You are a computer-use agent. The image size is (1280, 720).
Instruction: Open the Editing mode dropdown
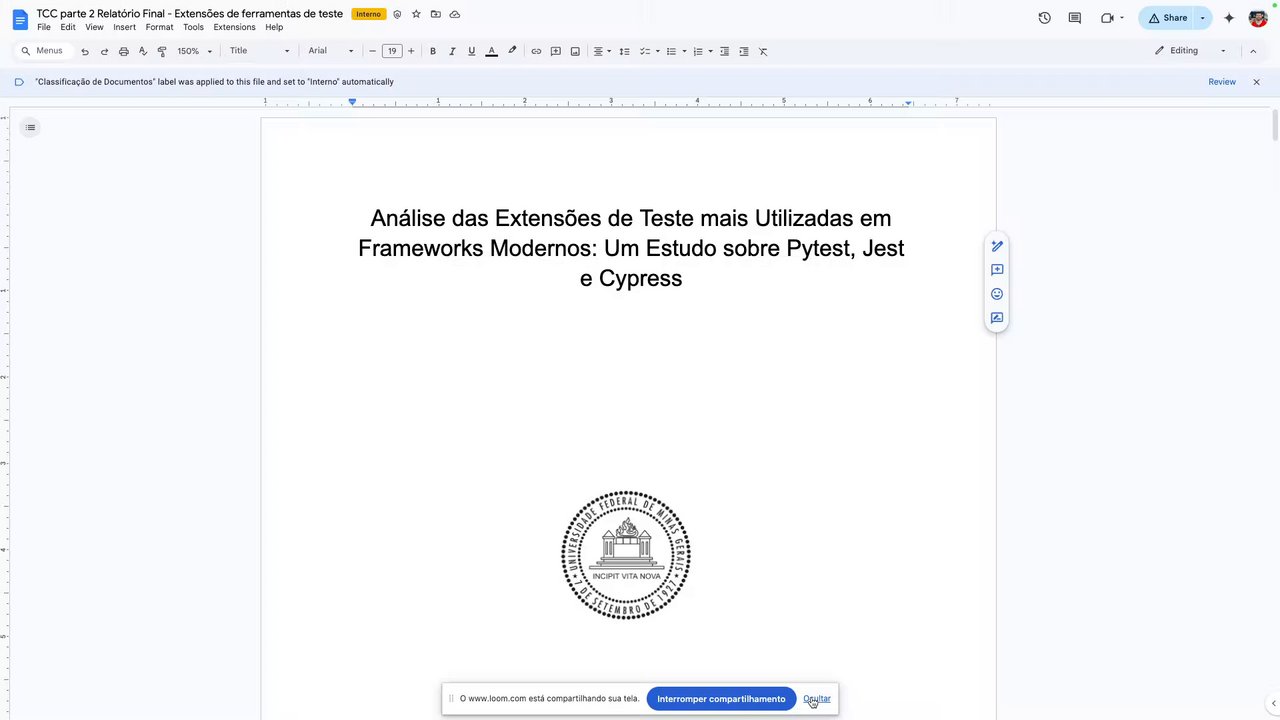tap(1190, 51)
